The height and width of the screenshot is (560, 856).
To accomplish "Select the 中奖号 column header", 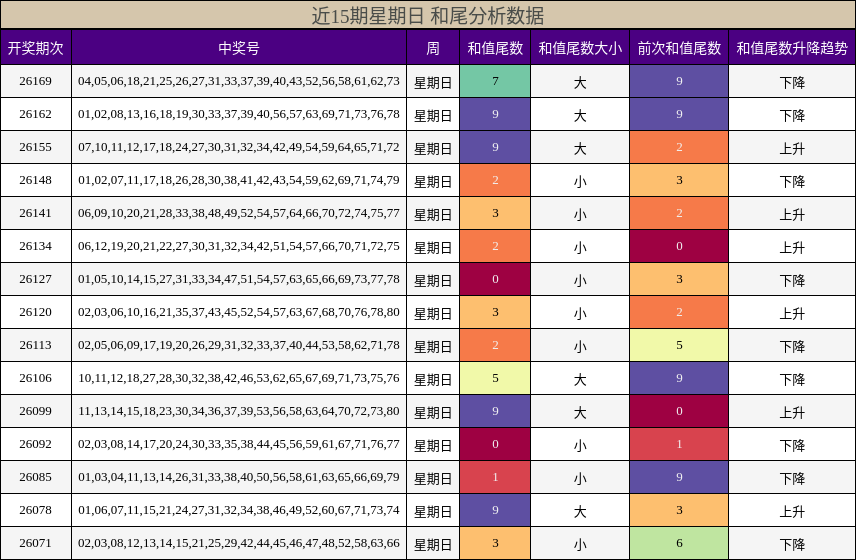I will click(x=239, y=47).
